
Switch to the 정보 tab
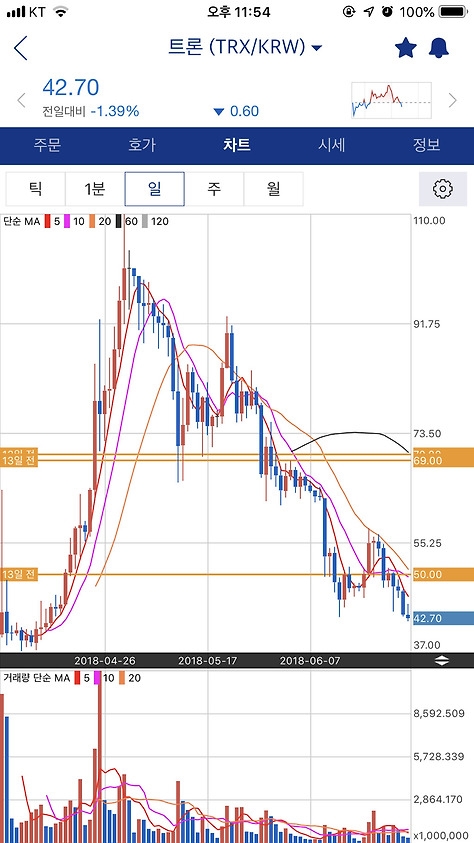[x=427, y=145]
